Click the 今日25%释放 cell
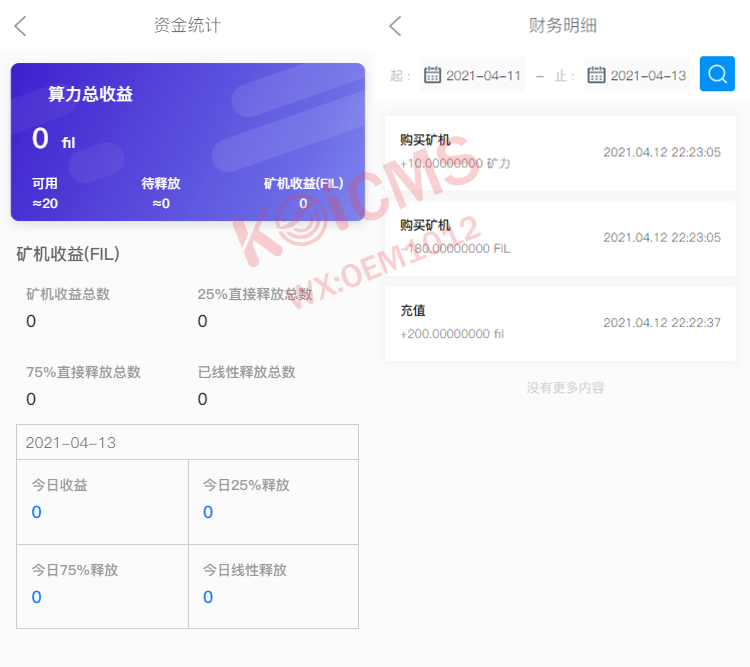The width and height of the screenshot is (750, 667). [274, 502]
